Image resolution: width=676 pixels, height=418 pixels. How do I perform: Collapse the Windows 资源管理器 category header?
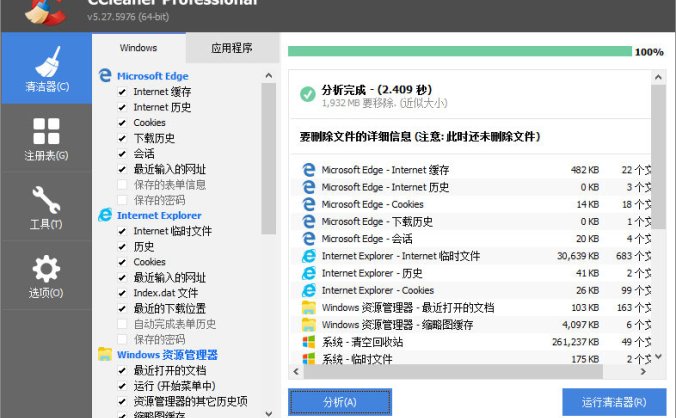166,354
